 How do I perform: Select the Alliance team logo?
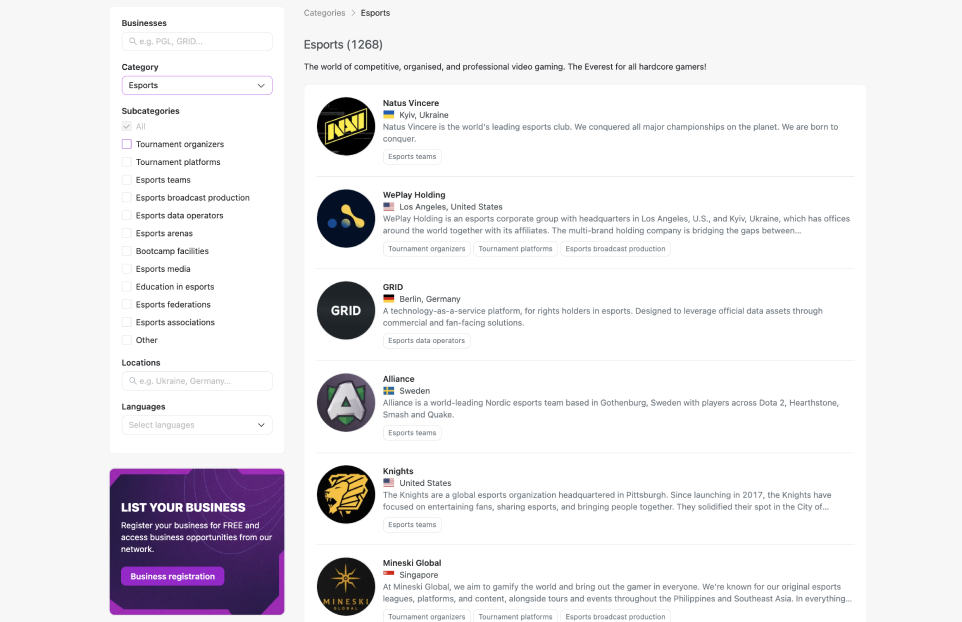[x=345, y=402]
